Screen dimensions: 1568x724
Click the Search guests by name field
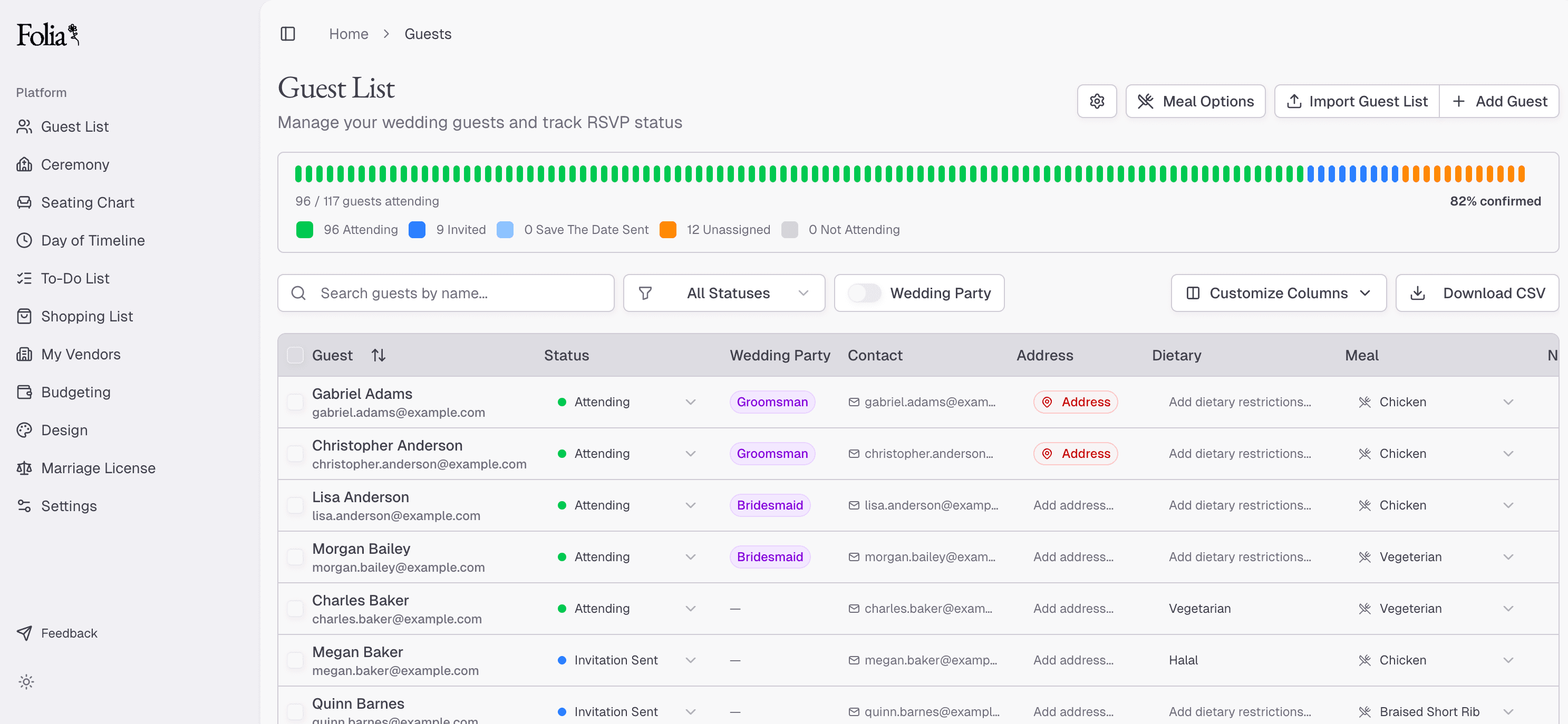pyautogui.click(x=446, y=293)
